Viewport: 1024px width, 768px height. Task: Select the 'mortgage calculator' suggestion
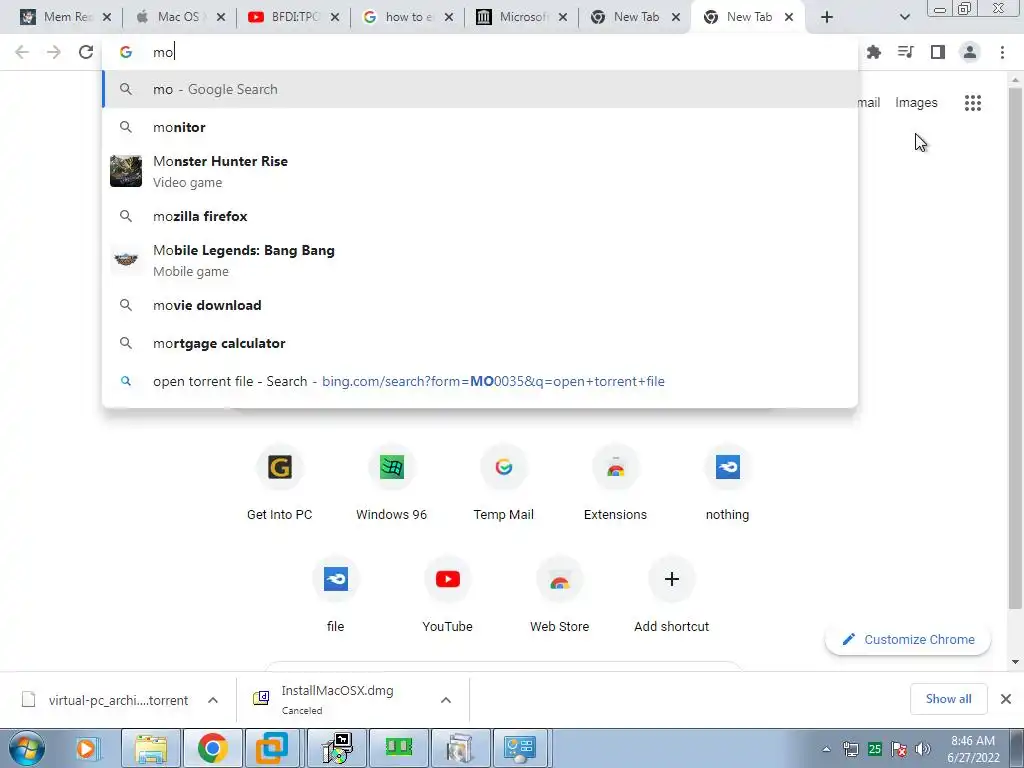(480, 343)
